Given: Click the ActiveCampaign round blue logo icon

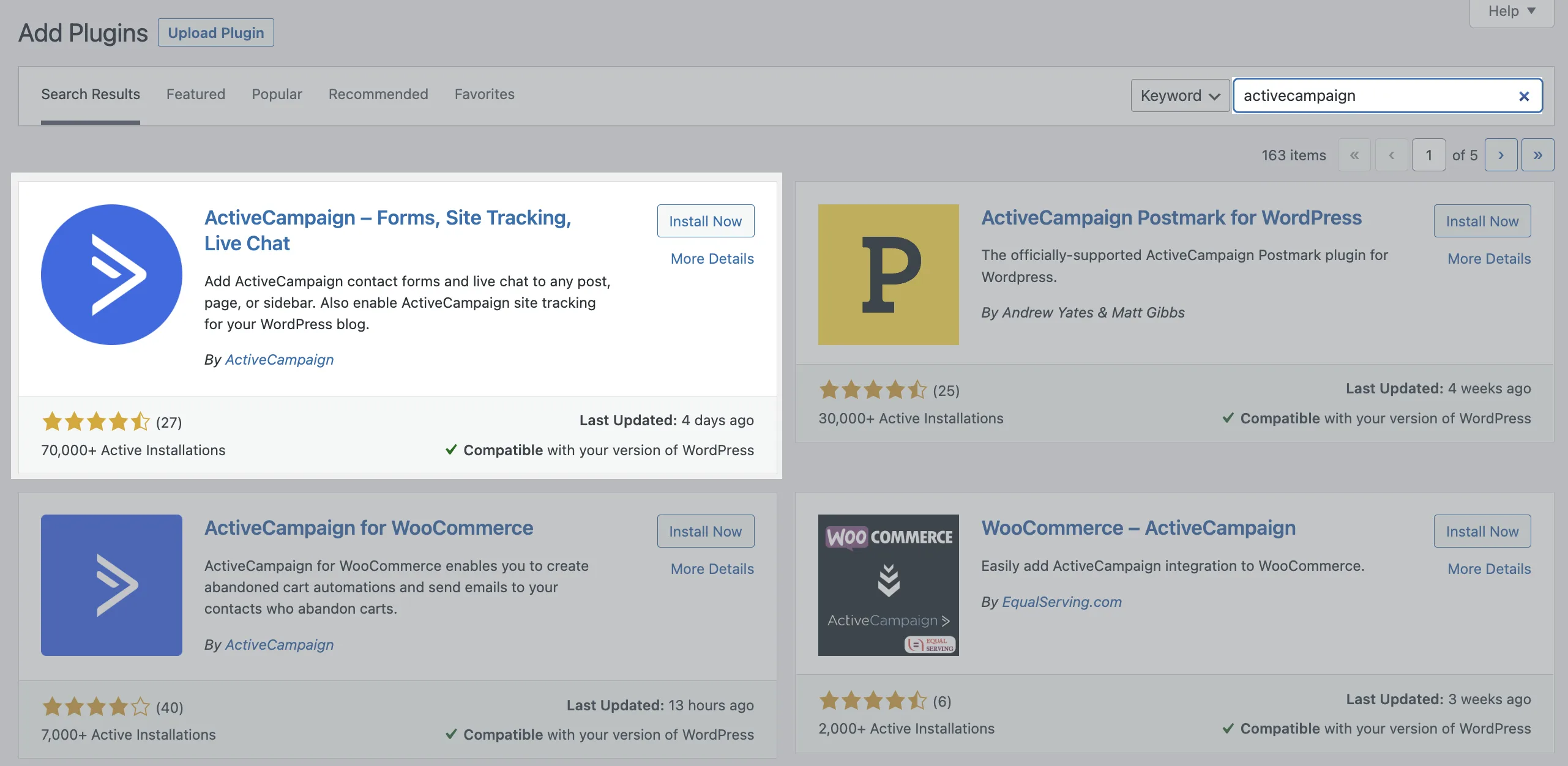Looking at the screenshot, I should [x=111, y=275].
